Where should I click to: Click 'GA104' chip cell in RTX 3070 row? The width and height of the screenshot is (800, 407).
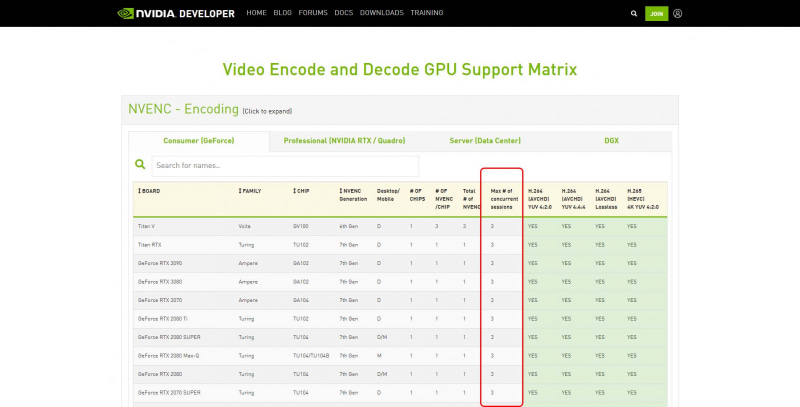coord(301,300)
